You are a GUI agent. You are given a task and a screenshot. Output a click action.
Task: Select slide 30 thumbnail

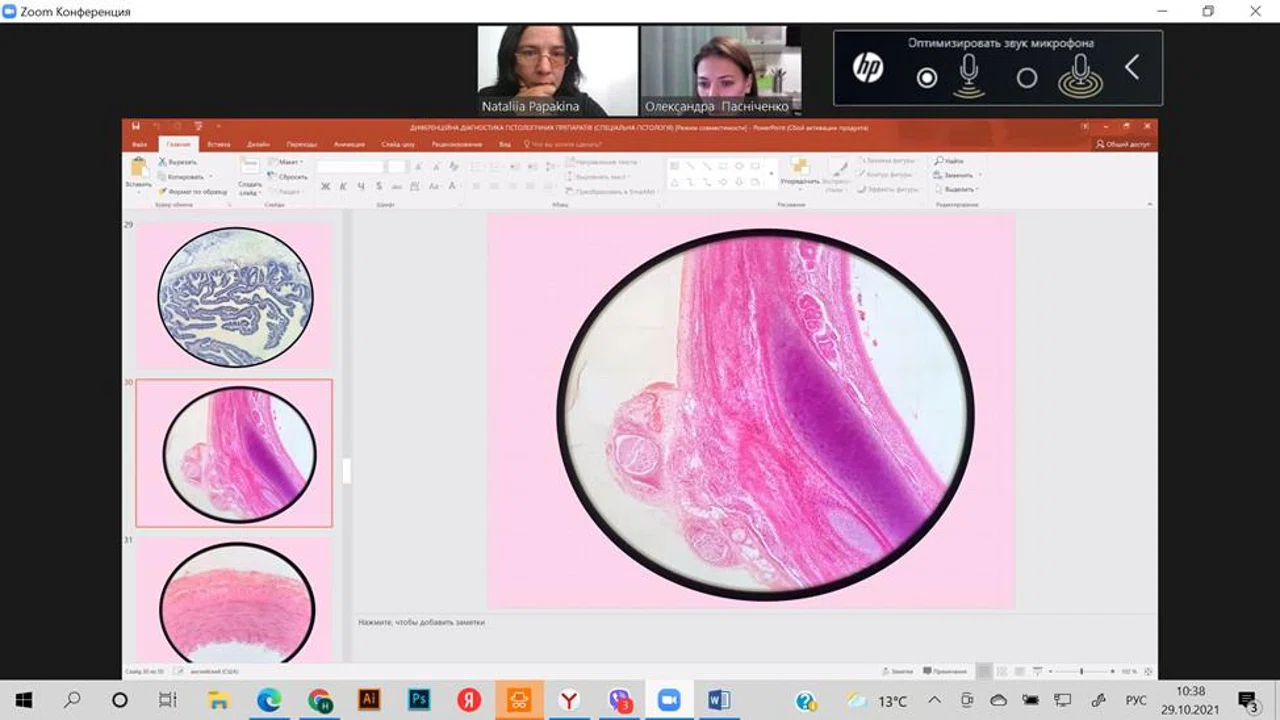(234, 453)
